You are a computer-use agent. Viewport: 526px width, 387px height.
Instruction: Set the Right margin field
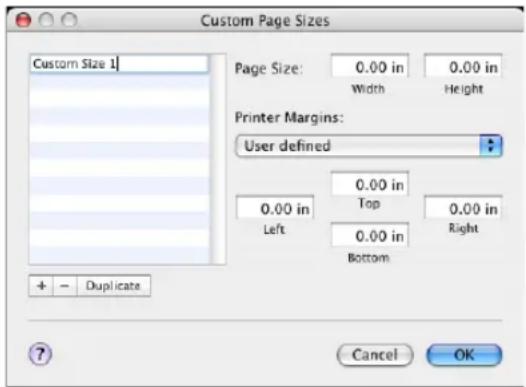coord(463,208)
